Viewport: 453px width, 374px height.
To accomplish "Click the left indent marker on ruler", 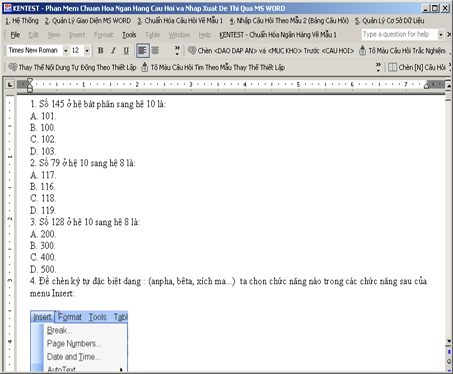I will [30, 89].
